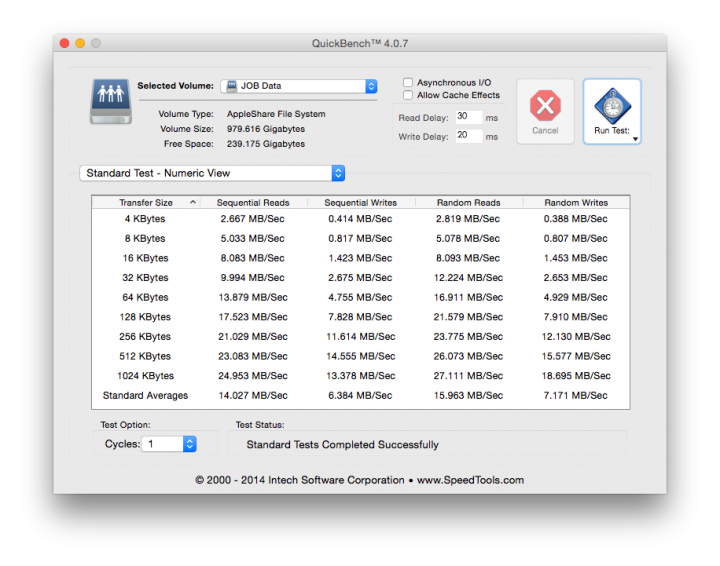Click the 979.616 Gigabytes volume size text
Screen dimensions: 720x566
[x=266, y=129]
